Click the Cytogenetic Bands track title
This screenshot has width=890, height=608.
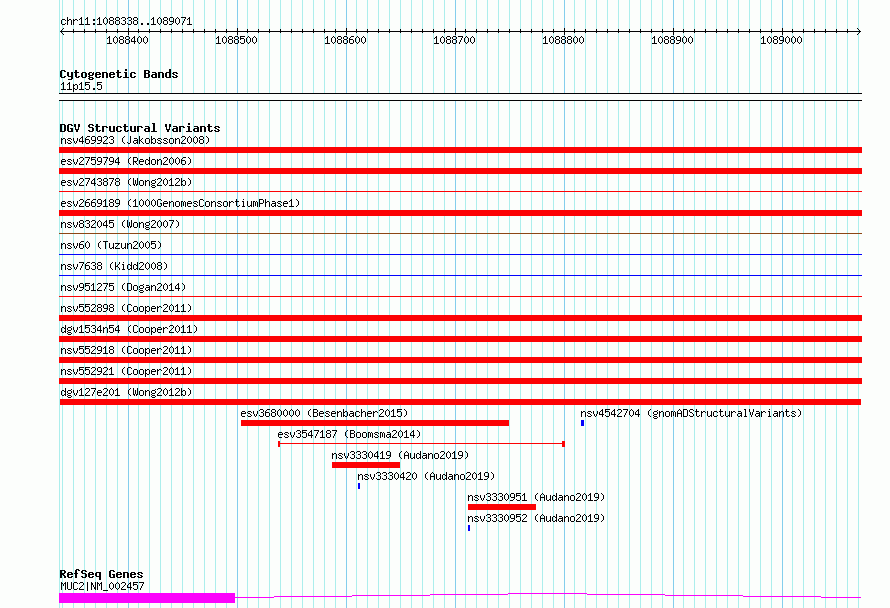point(119,74)
